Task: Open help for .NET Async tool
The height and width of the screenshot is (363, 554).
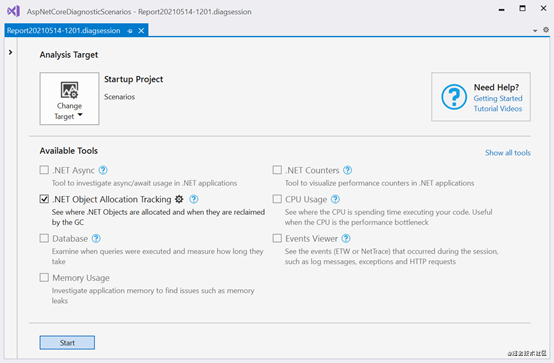Action: click(x=103, y=170)
